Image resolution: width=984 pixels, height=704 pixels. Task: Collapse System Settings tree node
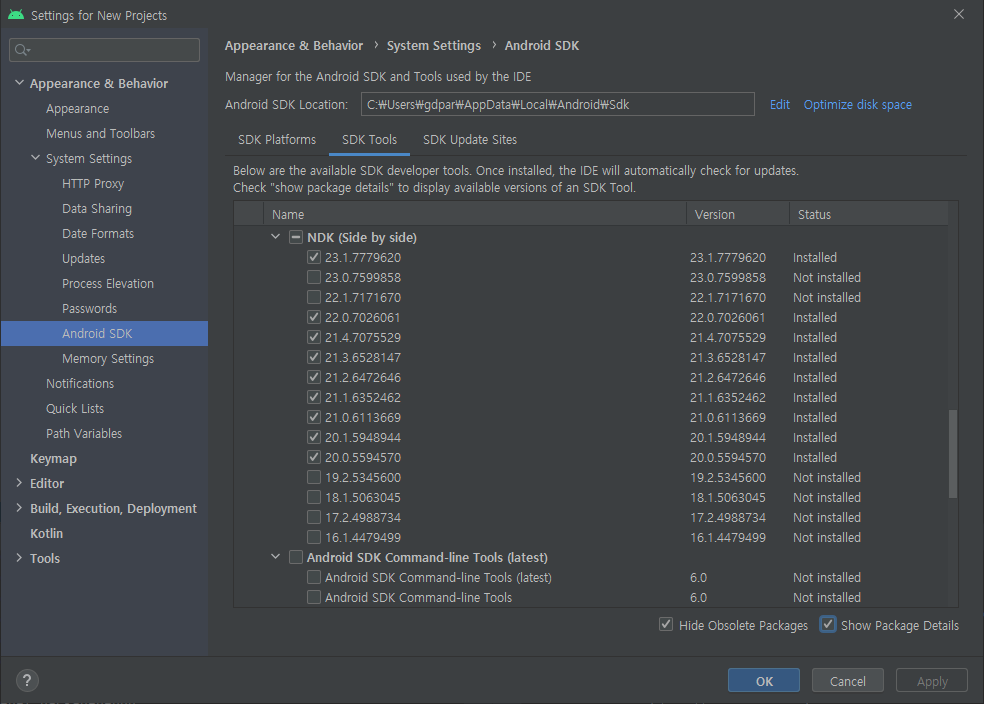[x=36, y=158]
